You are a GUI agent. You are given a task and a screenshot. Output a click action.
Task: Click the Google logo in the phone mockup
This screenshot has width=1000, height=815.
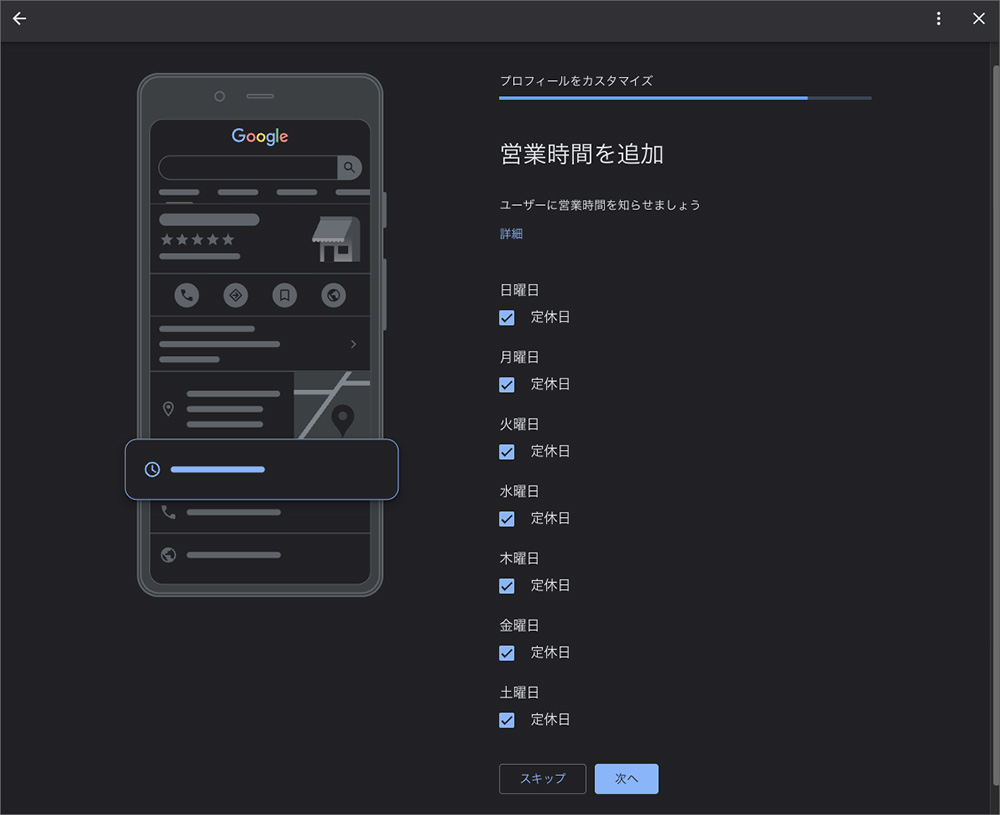259,136
